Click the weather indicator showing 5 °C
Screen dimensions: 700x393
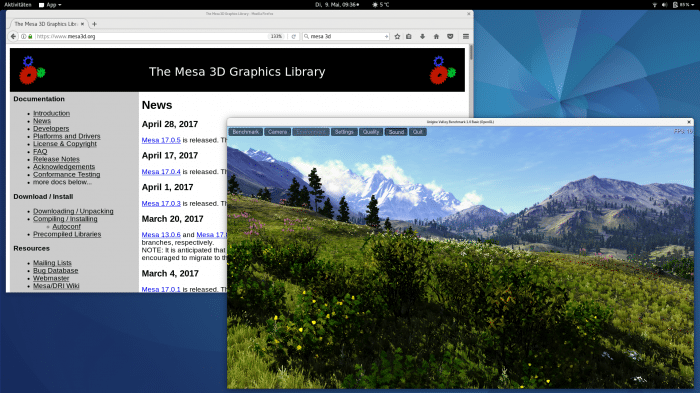pos(381,5)
